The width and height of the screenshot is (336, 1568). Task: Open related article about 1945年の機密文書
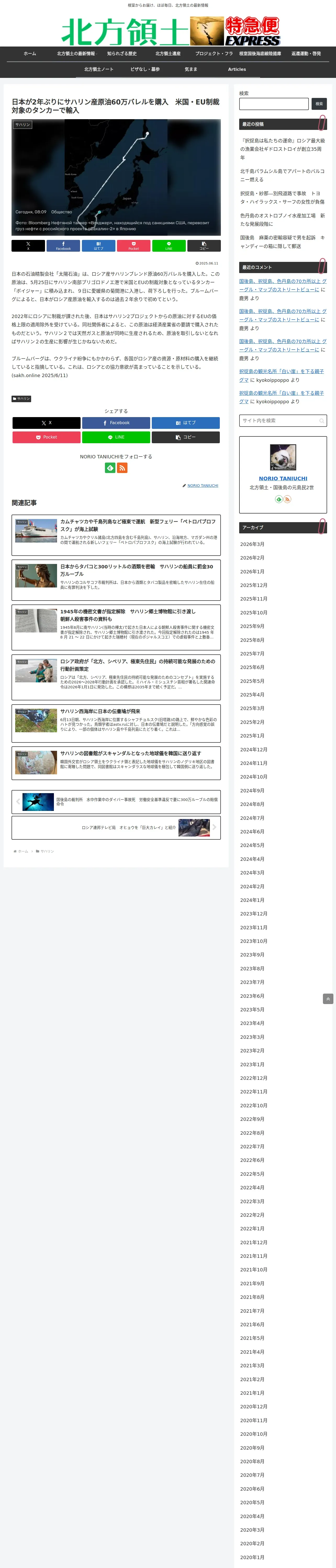click(x=116, y=627)
